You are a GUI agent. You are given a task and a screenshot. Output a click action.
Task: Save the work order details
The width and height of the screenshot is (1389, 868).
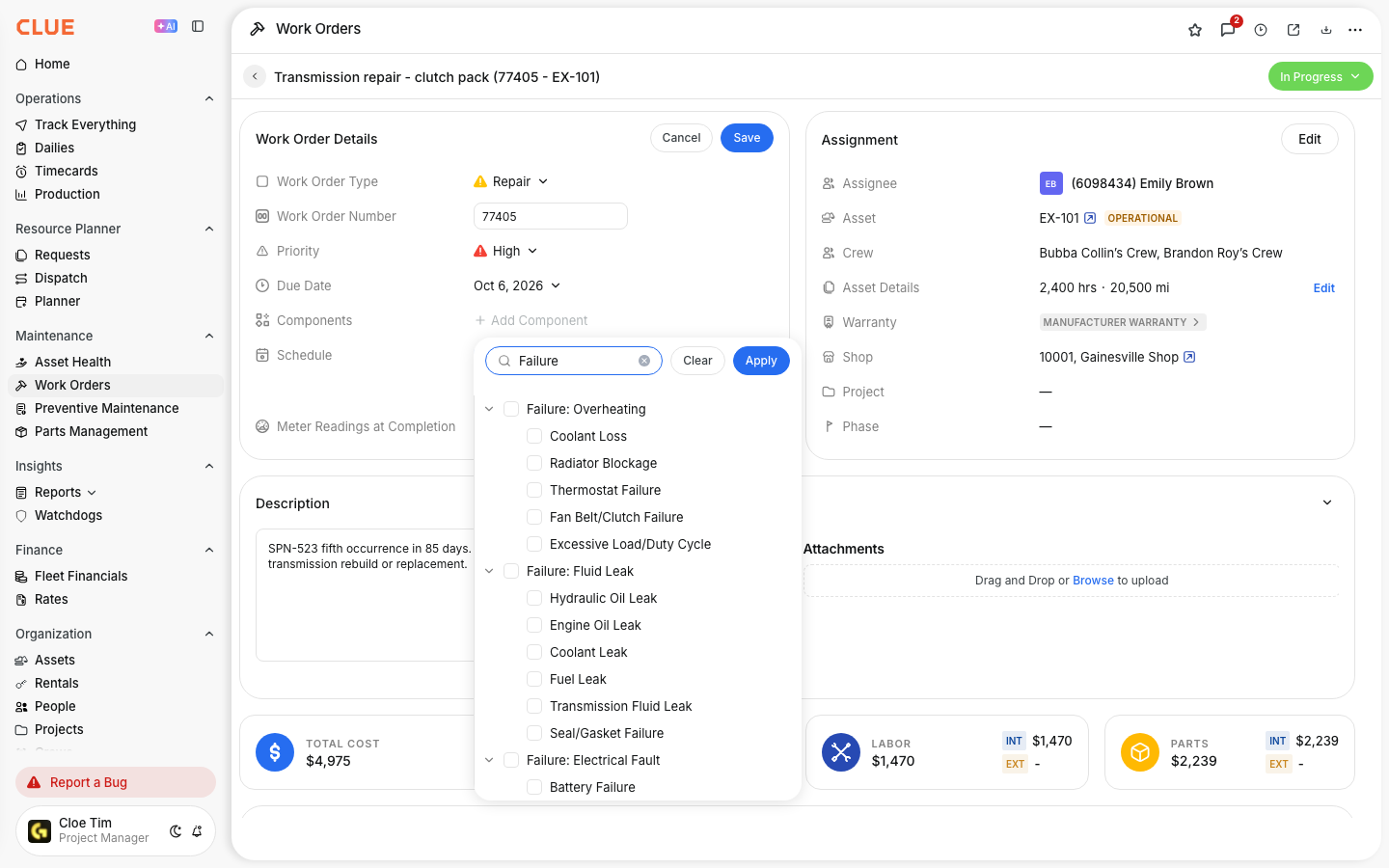click(x=747, y=138)
